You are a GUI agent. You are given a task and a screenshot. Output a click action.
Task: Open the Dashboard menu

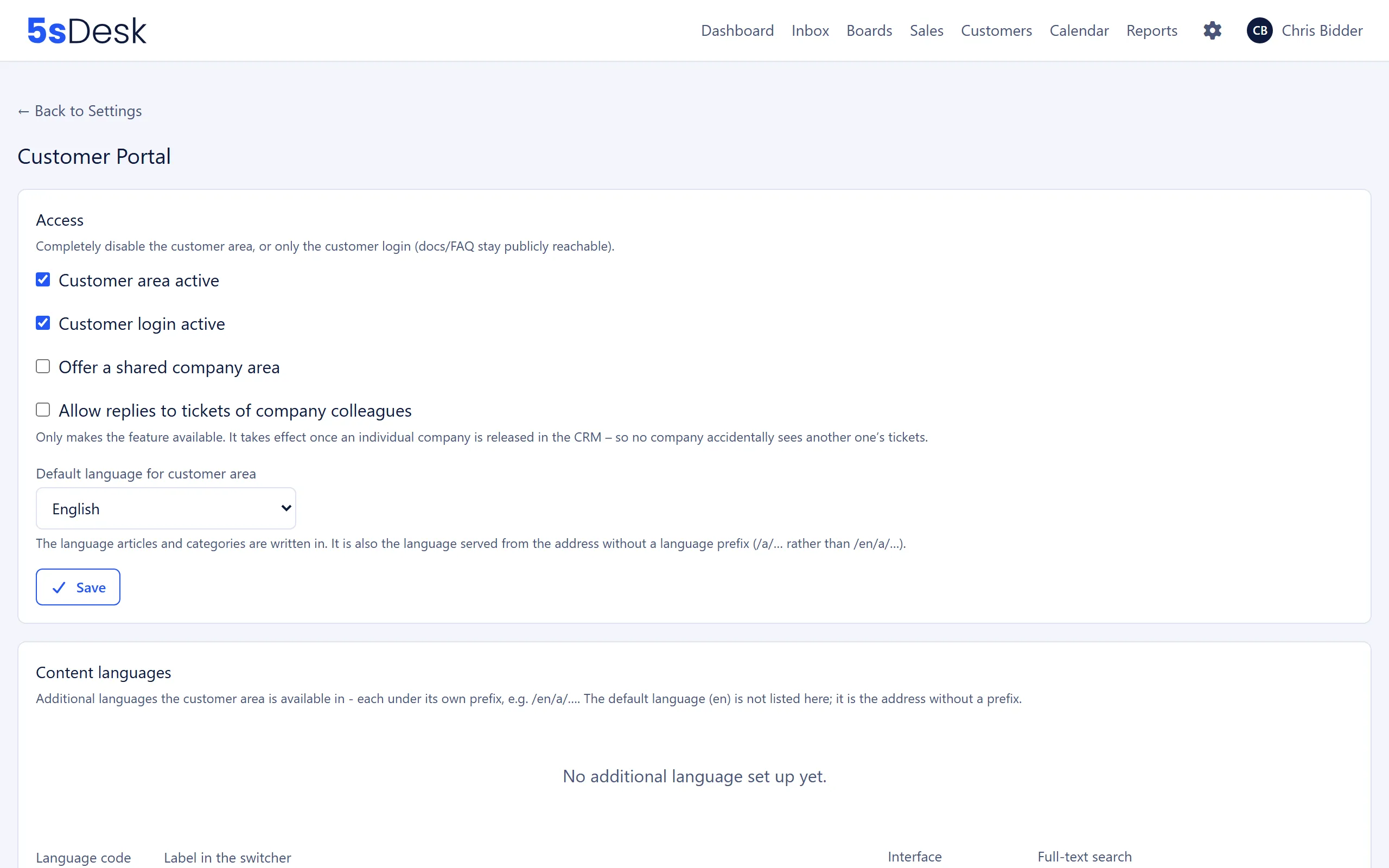pyautogui.click(x=737, y=30)
